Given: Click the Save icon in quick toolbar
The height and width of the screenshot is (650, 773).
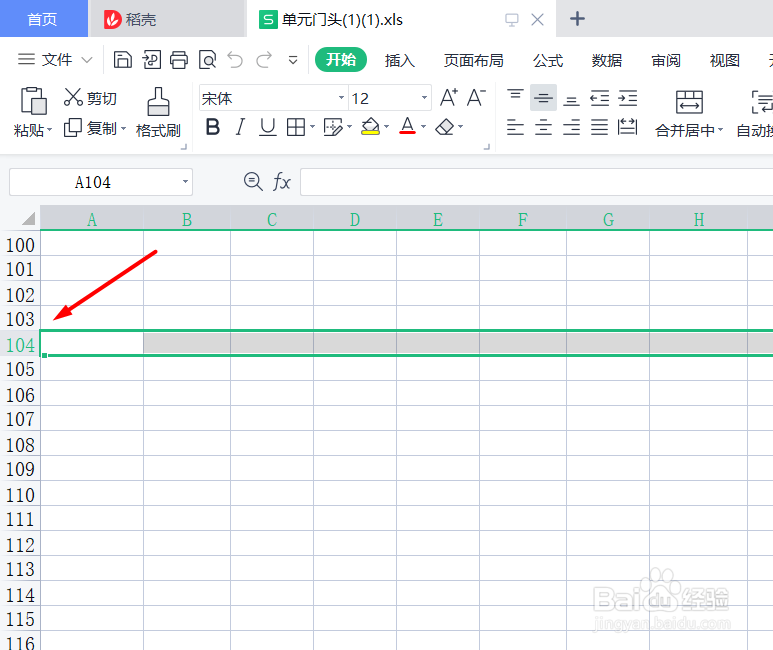Looking at the screenshot, I should 122,60.
